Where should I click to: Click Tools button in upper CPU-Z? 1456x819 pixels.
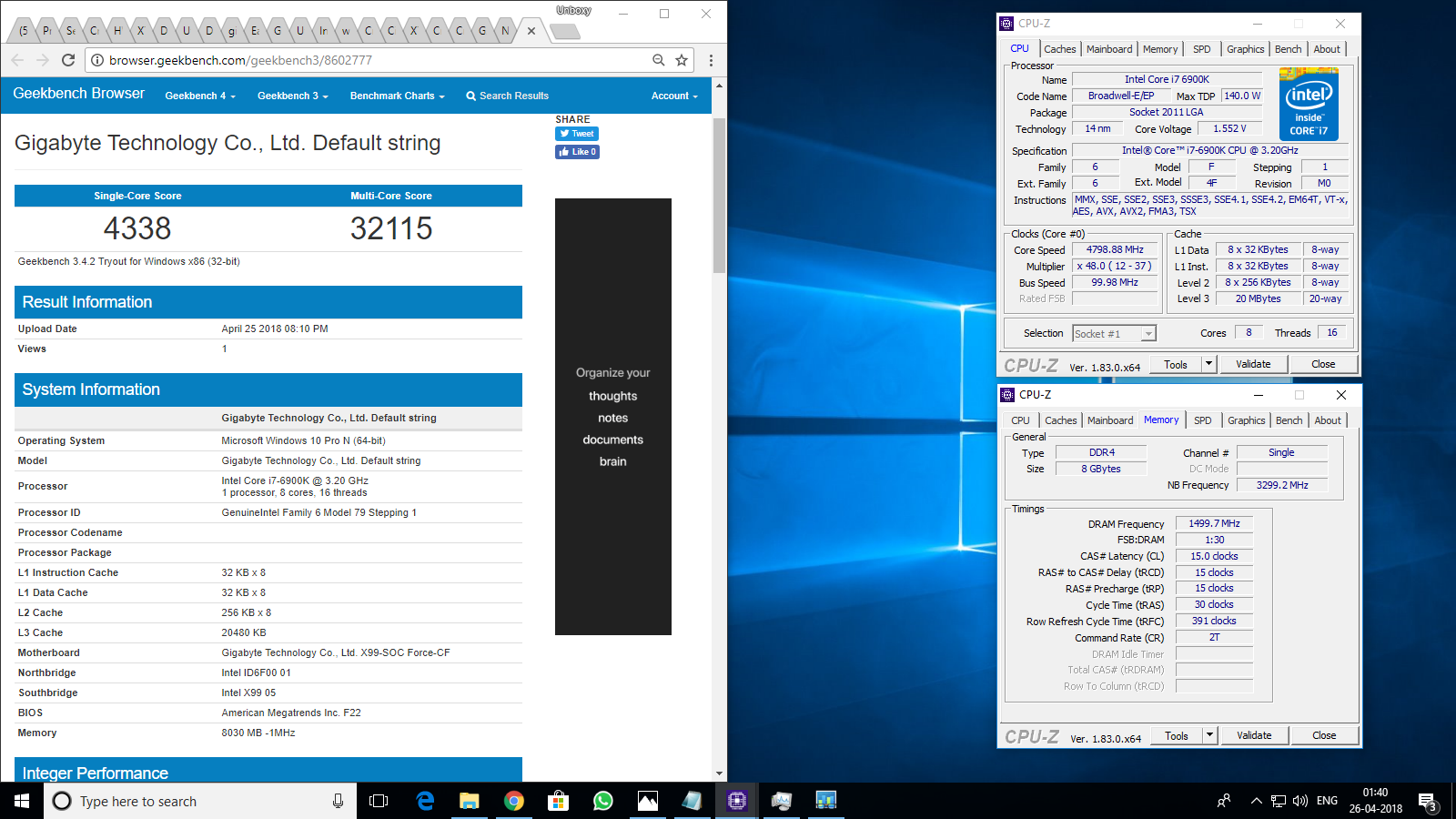click(1176, 364)
